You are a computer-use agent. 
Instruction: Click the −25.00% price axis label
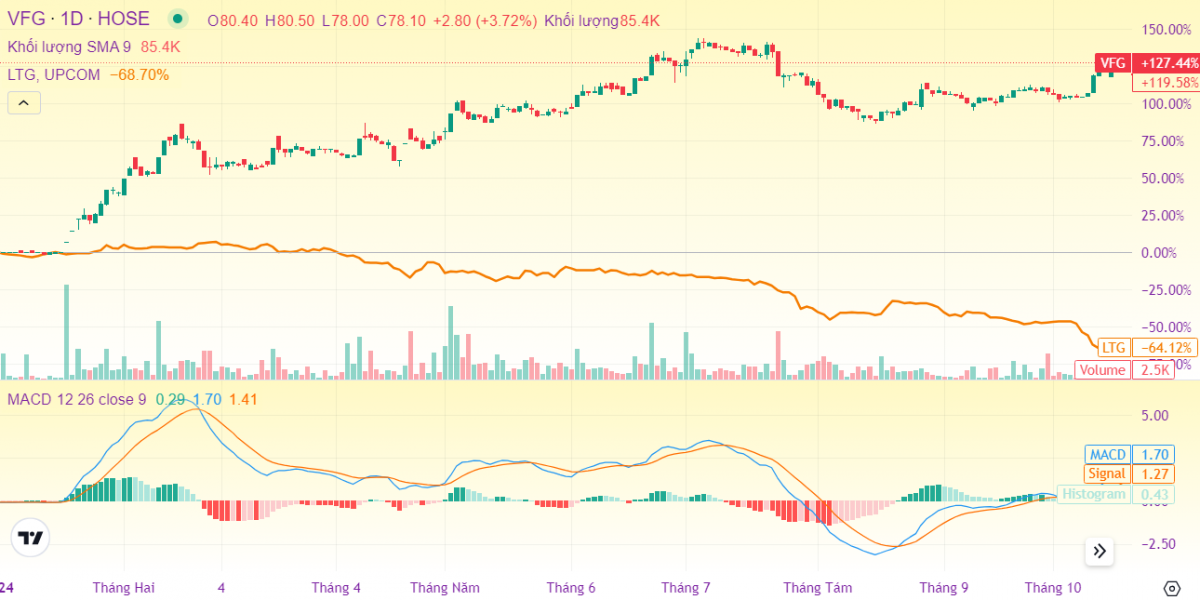pos(1166,290)
